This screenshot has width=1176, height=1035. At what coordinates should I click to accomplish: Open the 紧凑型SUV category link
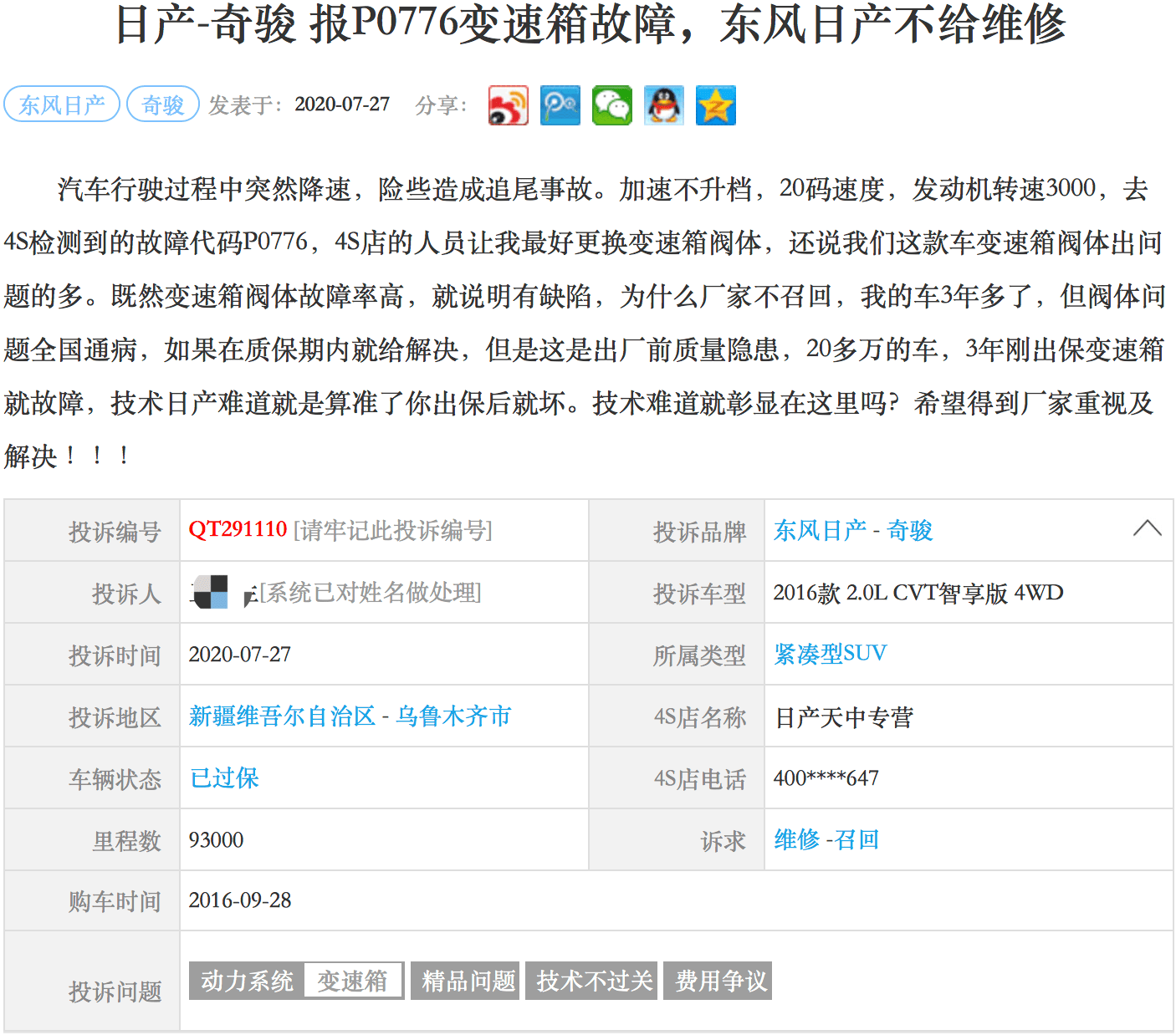click(x=830, y=654)
